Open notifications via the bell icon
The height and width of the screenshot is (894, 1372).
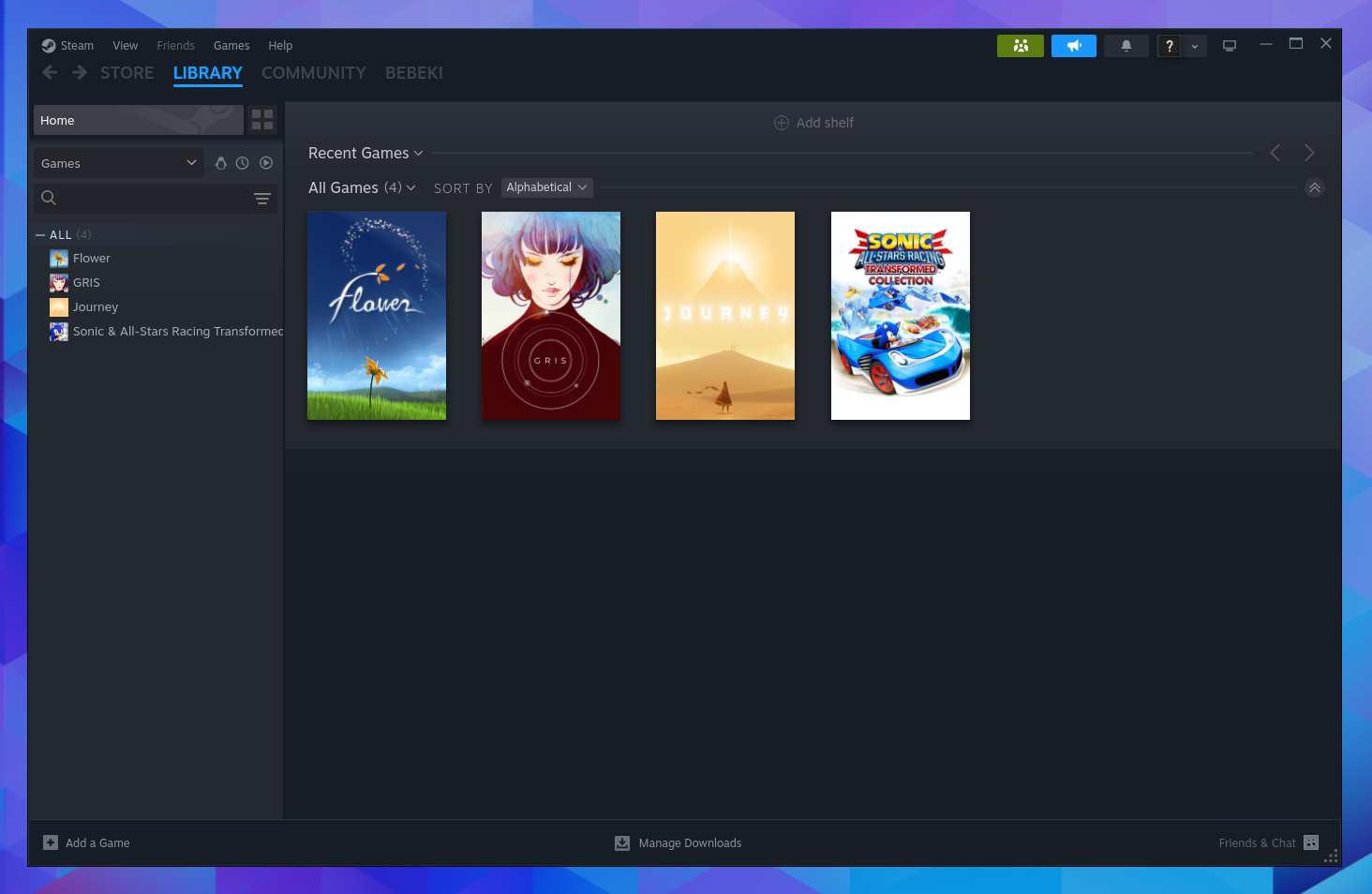(x=1126, y=45)
